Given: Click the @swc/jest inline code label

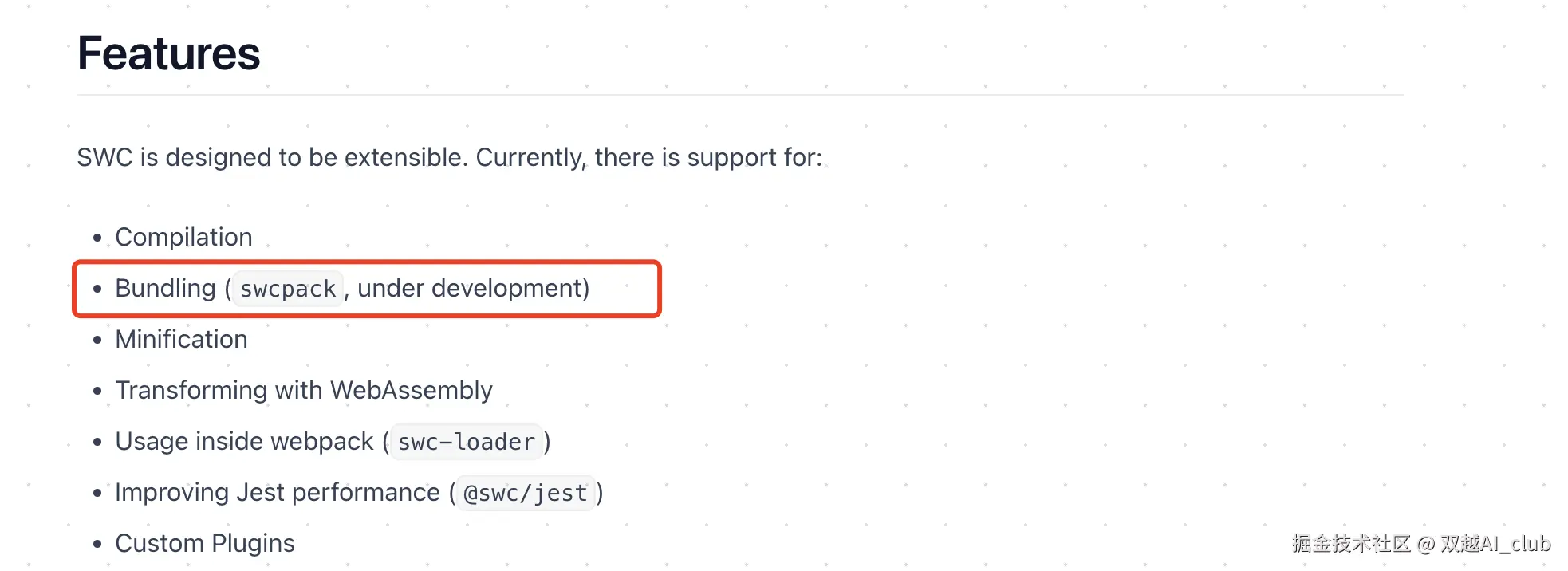Looking at the screenshot, I should tap(525, 493).
